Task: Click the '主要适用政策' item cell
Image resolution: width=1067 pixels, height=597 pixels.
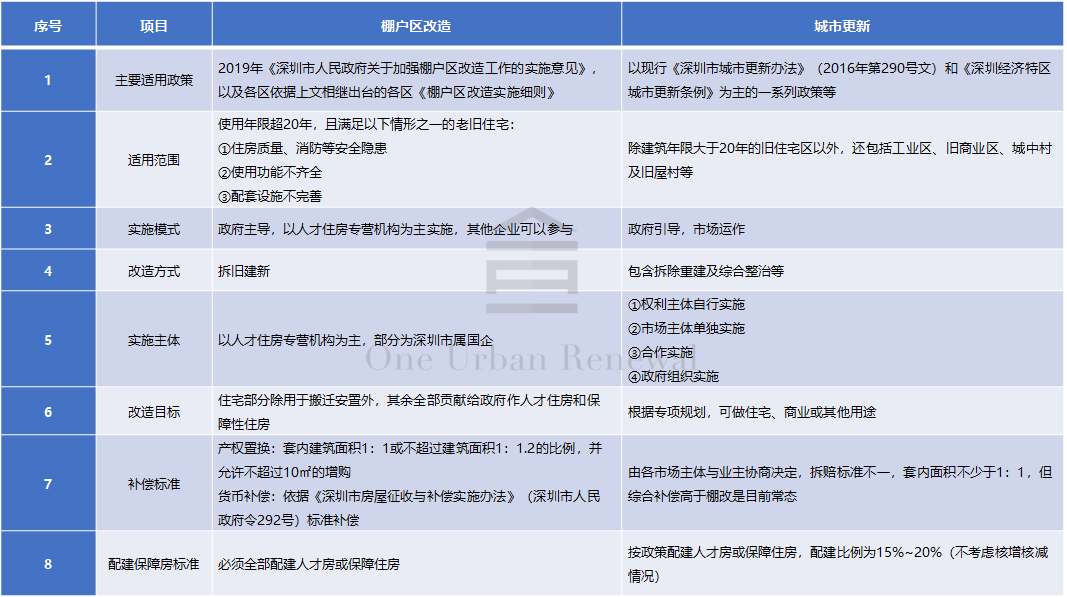Action: (154, 80)
